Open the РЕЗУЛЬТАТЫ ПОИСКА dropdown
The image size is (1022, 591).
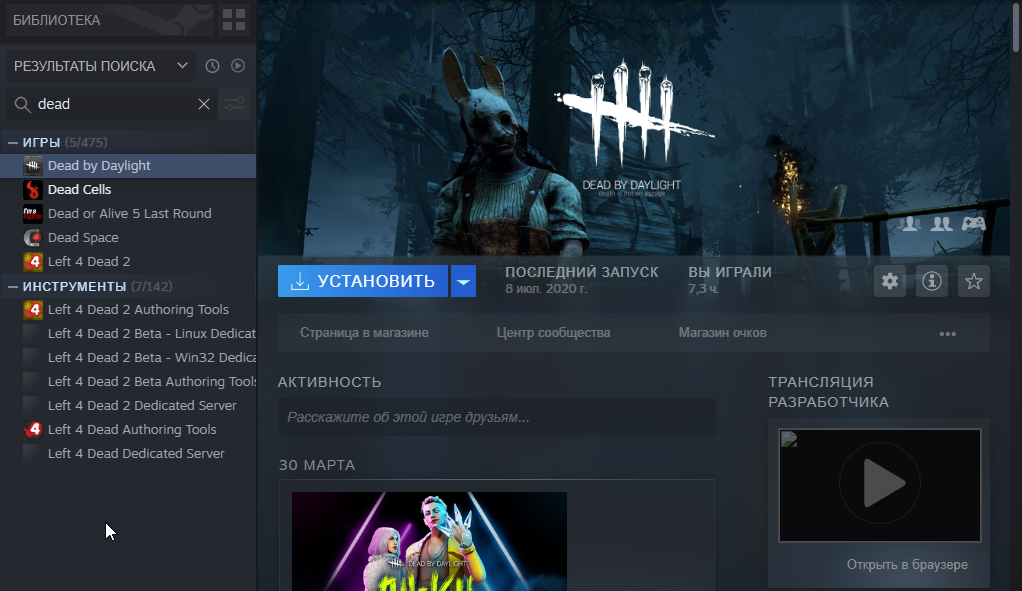[101, 66]
